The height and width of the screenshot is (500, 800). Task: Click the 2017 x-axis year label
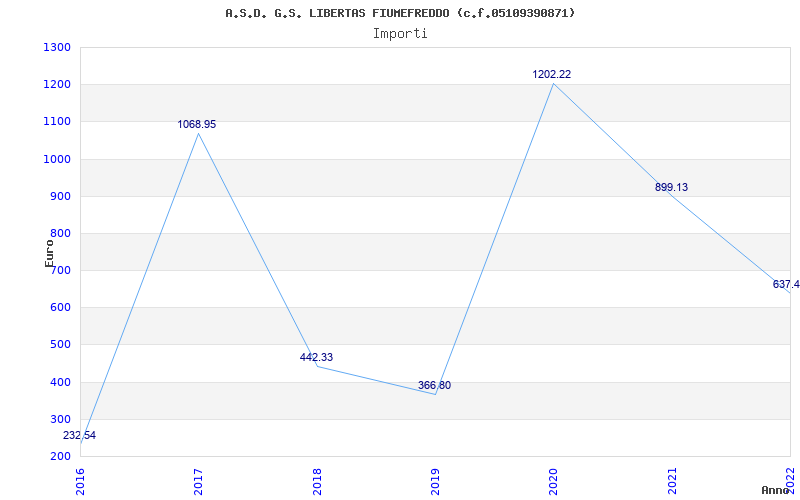coord(198,481)
